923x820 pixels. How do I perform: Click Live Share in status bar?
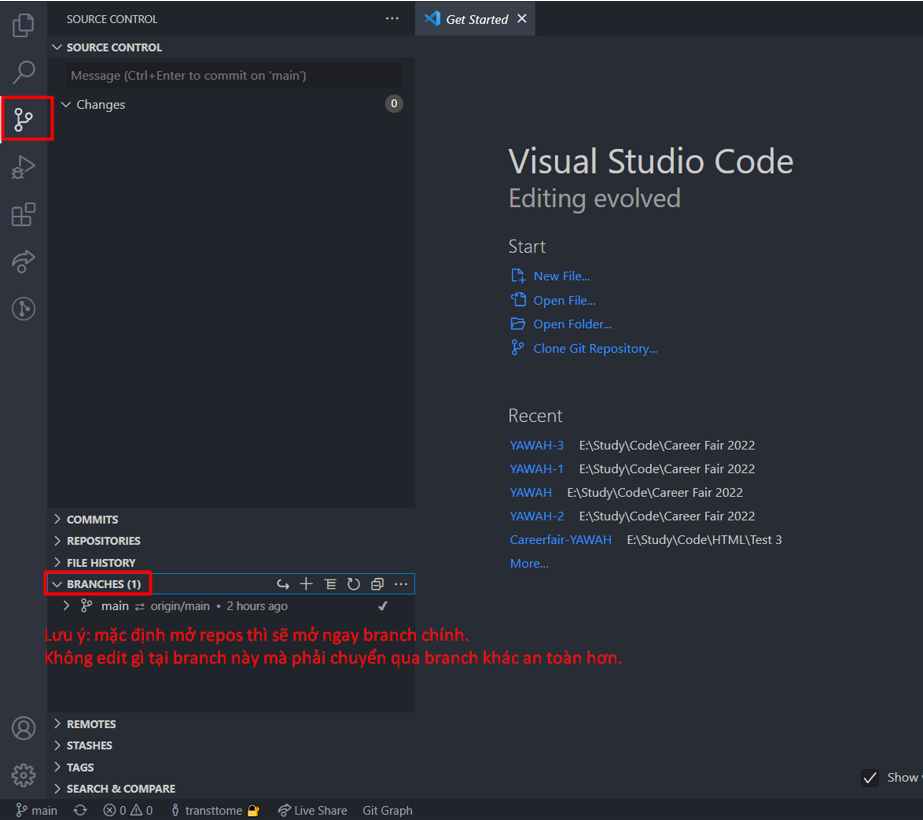[x=313, y=811]
